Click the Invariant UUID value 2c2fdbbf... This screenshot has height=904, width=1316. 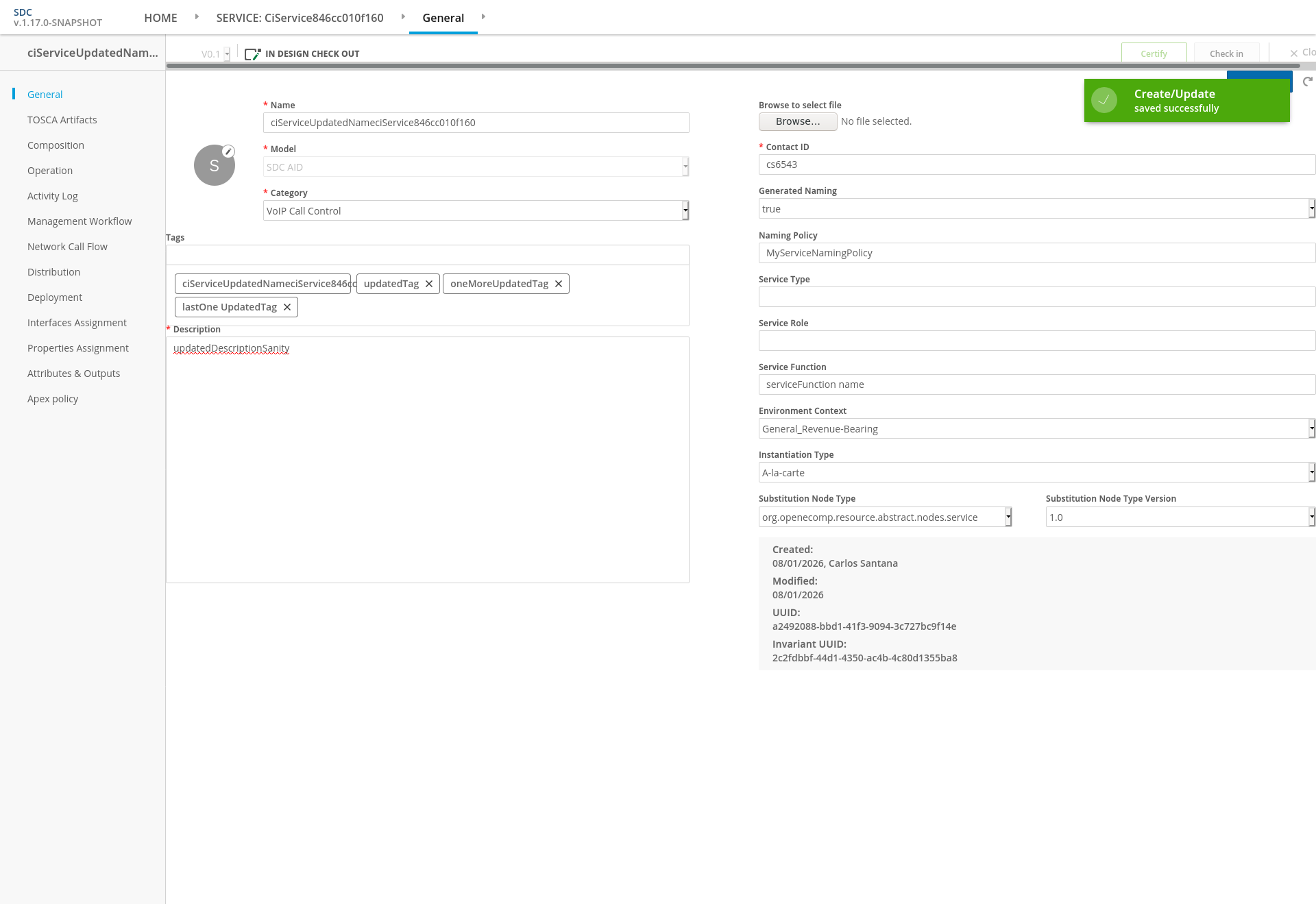point(865,658)
